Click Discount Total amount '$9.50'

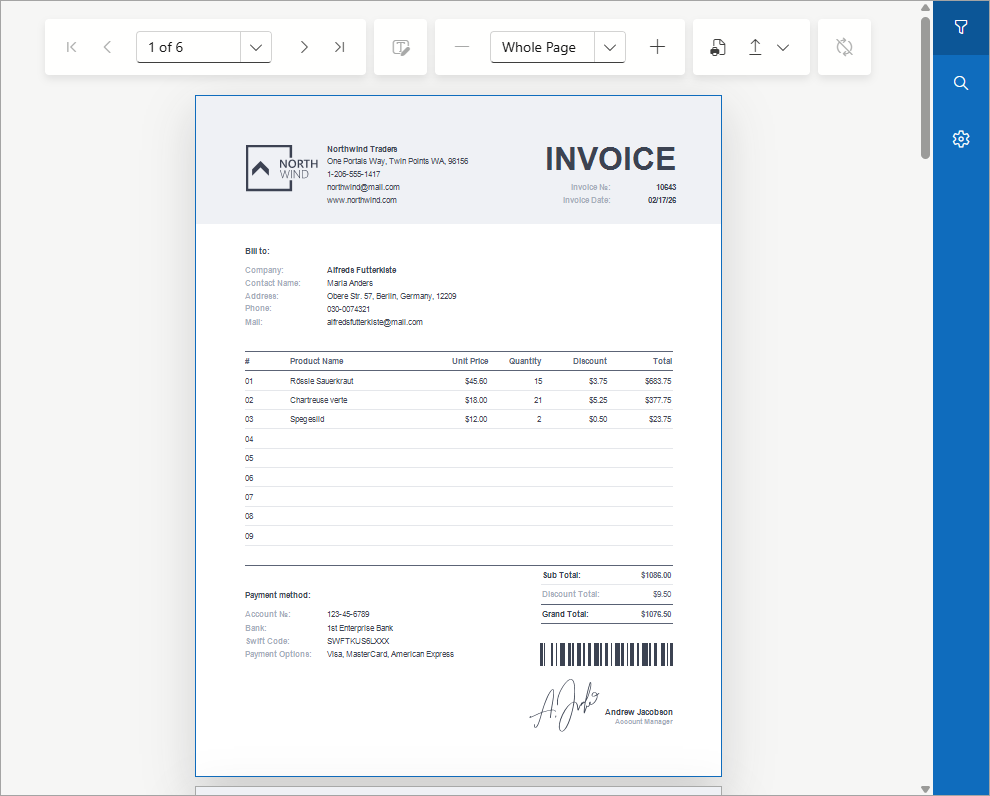[x=662, y=594]
